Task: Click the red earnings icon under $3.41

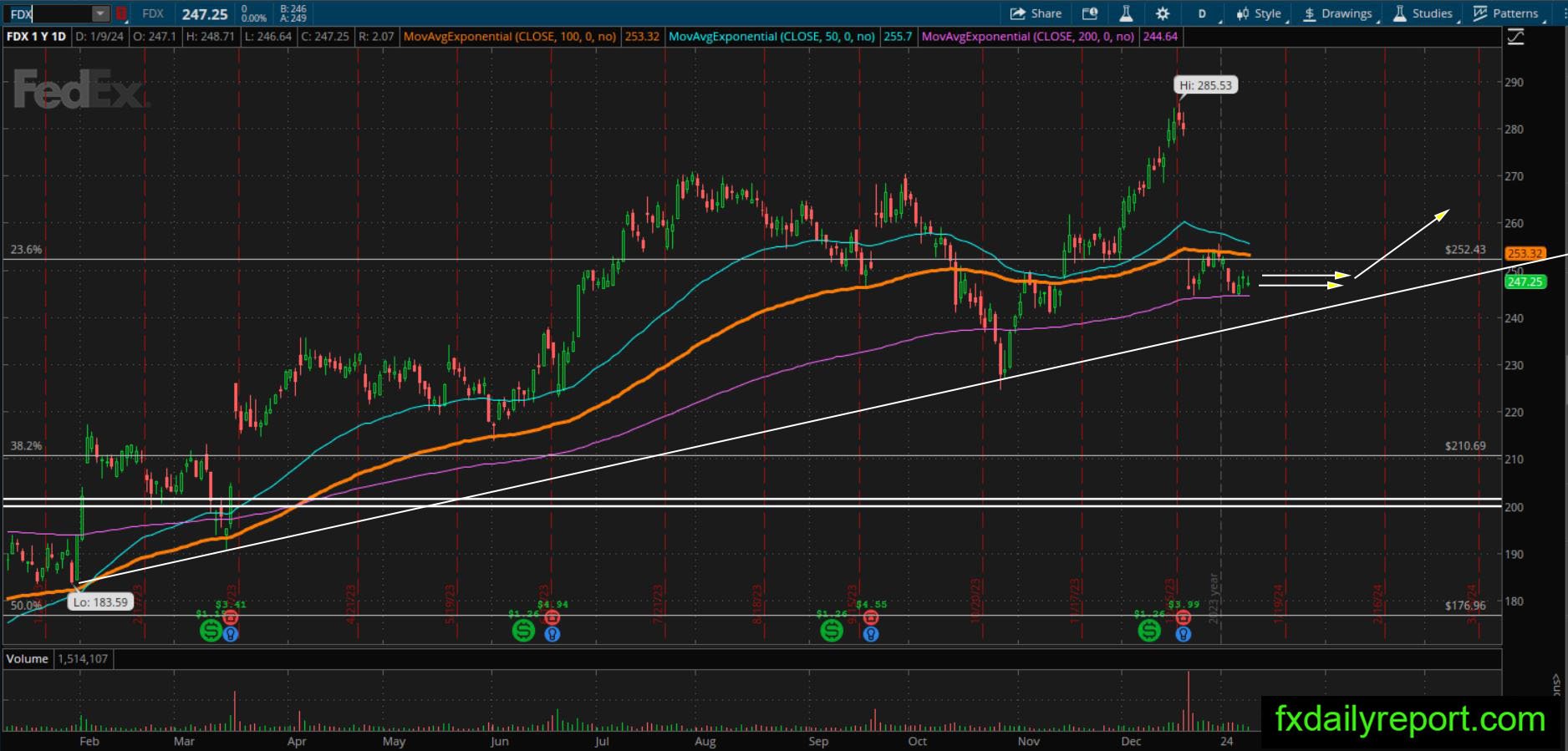Action: 232,617
